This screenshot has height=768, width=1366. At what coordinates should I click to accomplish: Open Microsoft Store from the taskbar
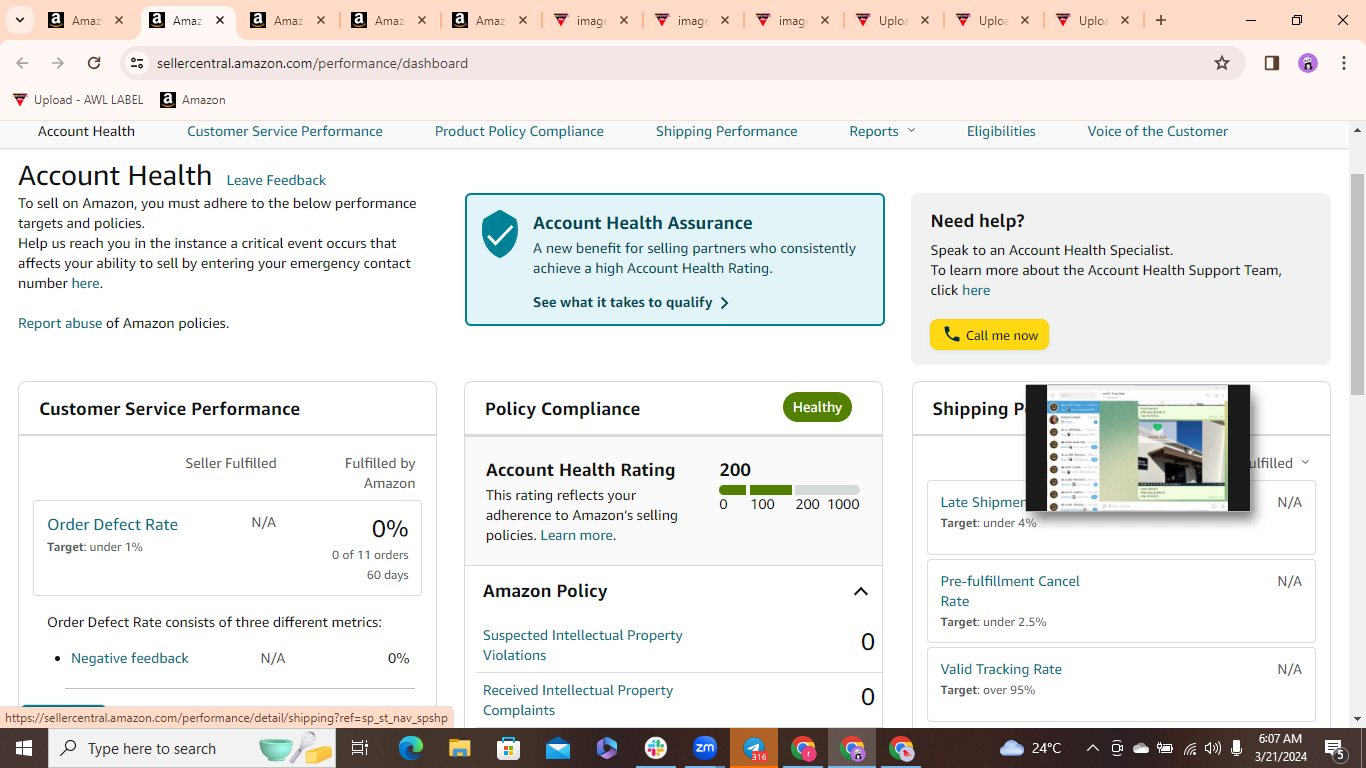509,748
